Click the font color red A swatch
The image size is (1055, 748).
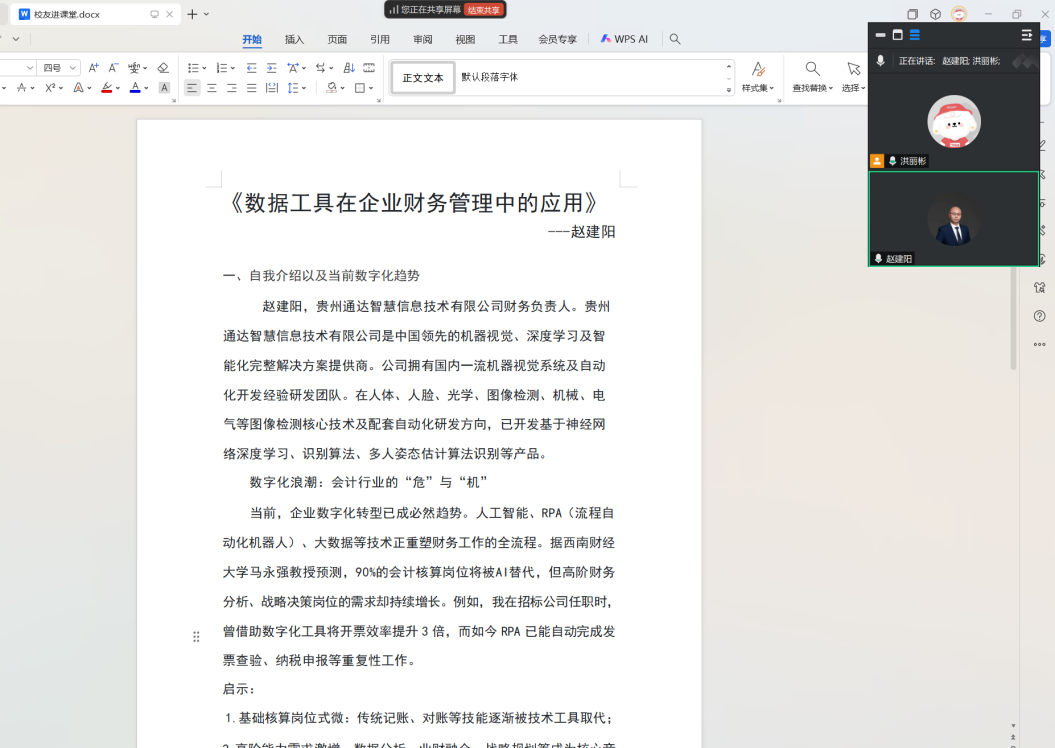(135, 88)
